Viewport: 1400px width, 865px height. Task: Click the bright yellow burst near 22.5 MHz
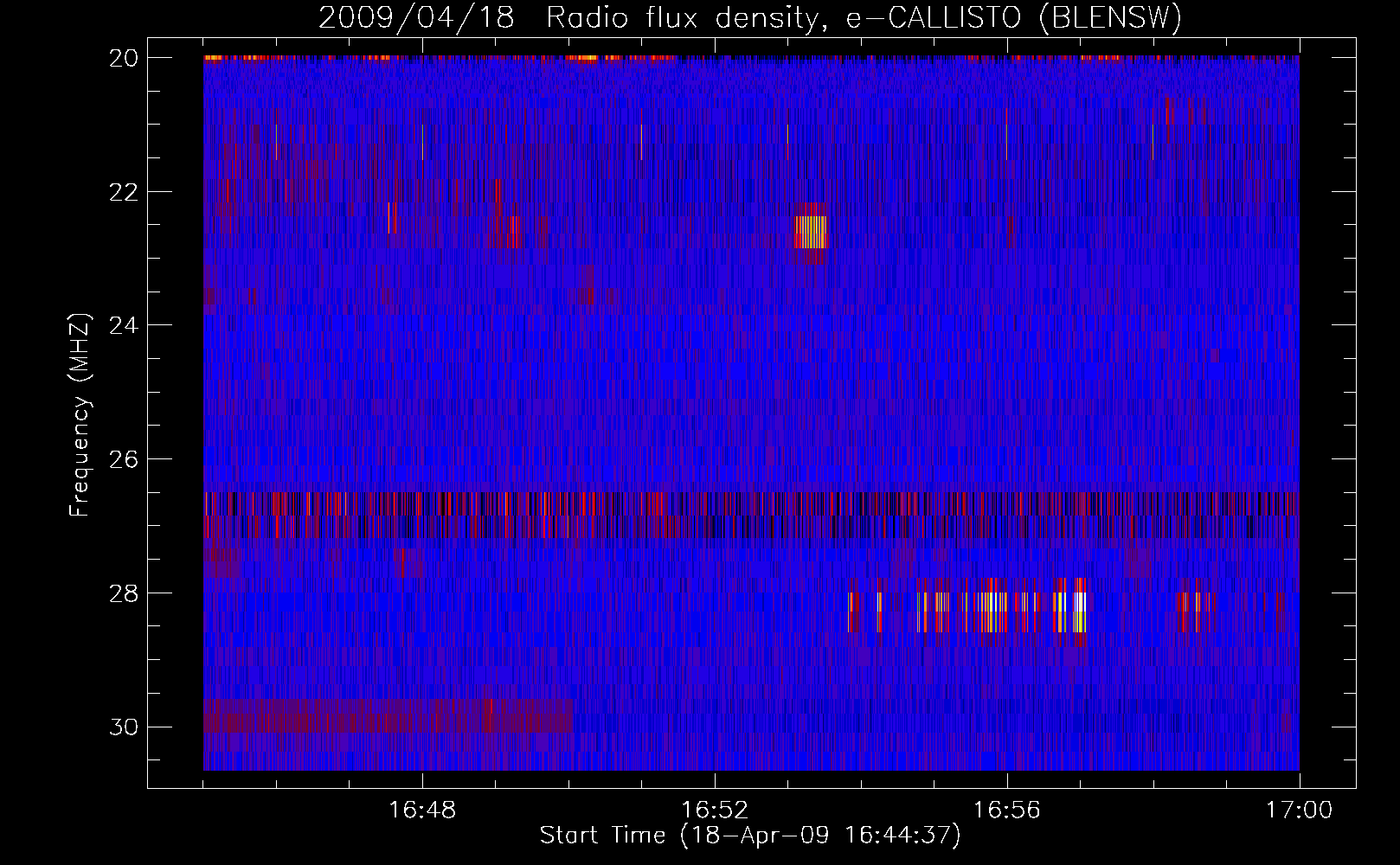812,231
